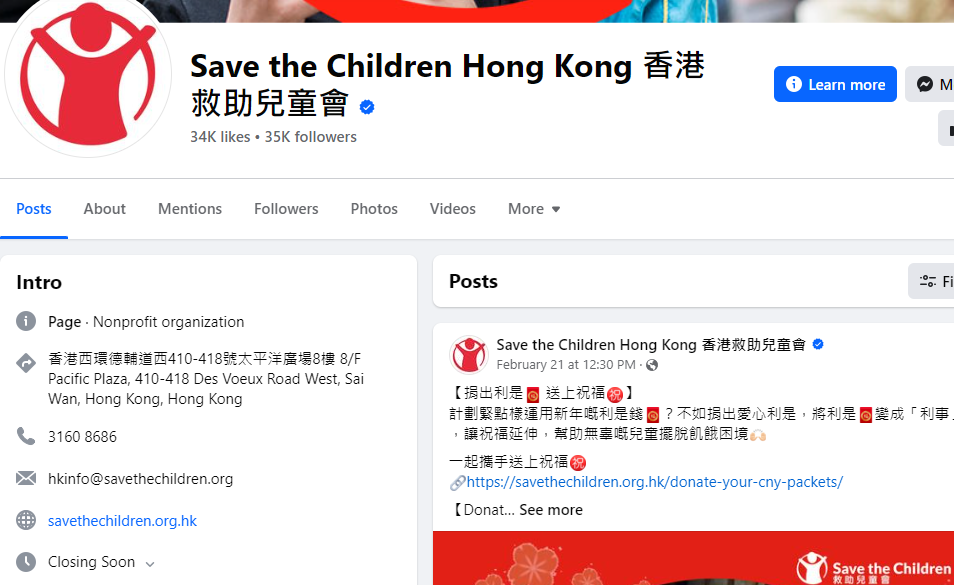Open the Videos tab
The image size is (954, 585).
[x=453, y=209]
